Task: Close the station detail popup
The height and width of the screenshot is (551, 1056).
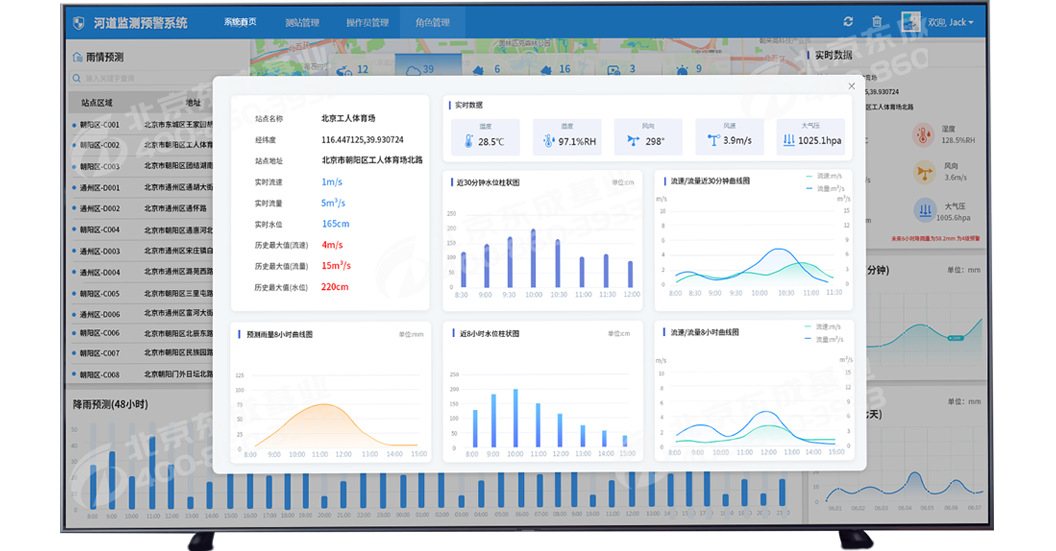Action: 852,87
